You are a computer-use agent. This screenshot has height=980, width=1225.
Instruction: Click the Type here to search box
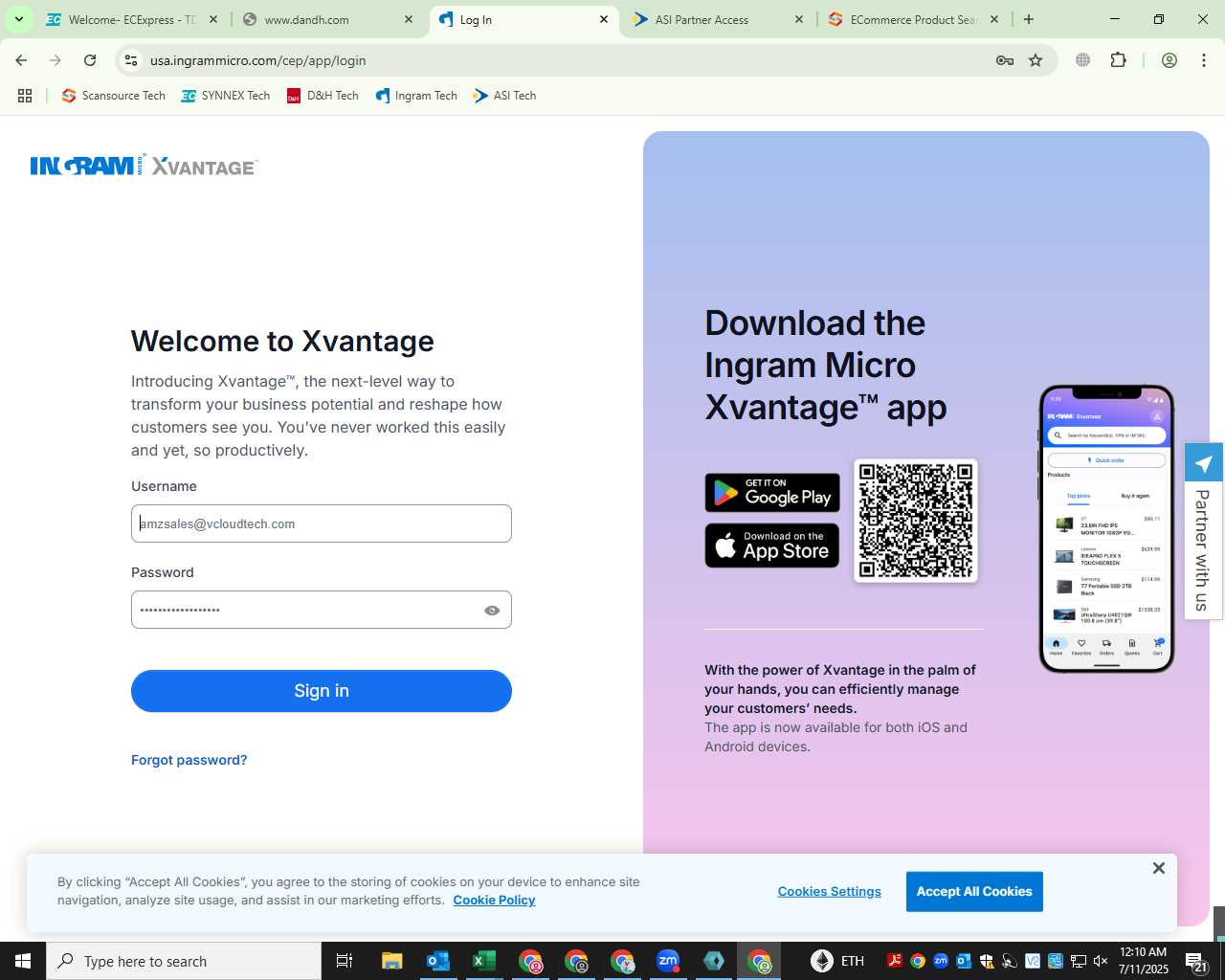[x=184, y=961]
